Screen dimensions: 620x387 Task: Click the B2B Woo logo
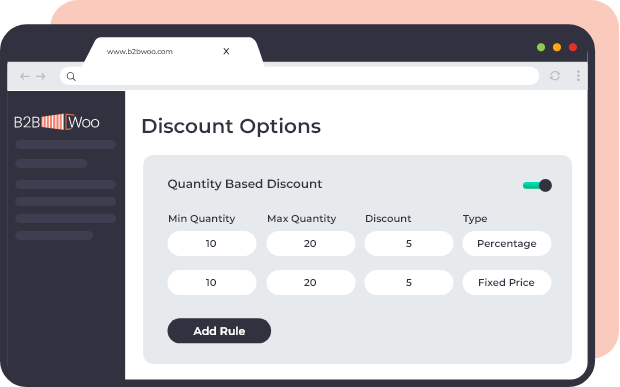click(x=57, y=122)
